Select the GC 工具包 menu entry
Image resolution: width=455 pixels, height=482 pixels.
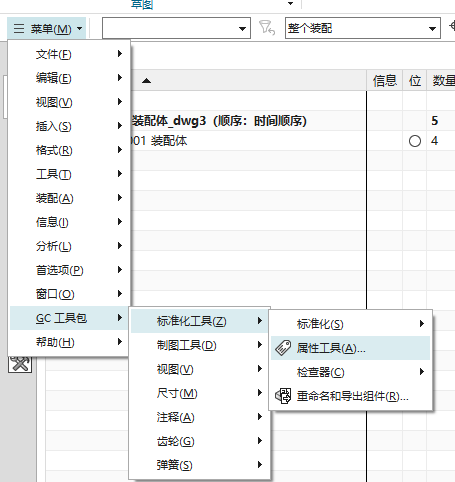click(x=69, y=318)
